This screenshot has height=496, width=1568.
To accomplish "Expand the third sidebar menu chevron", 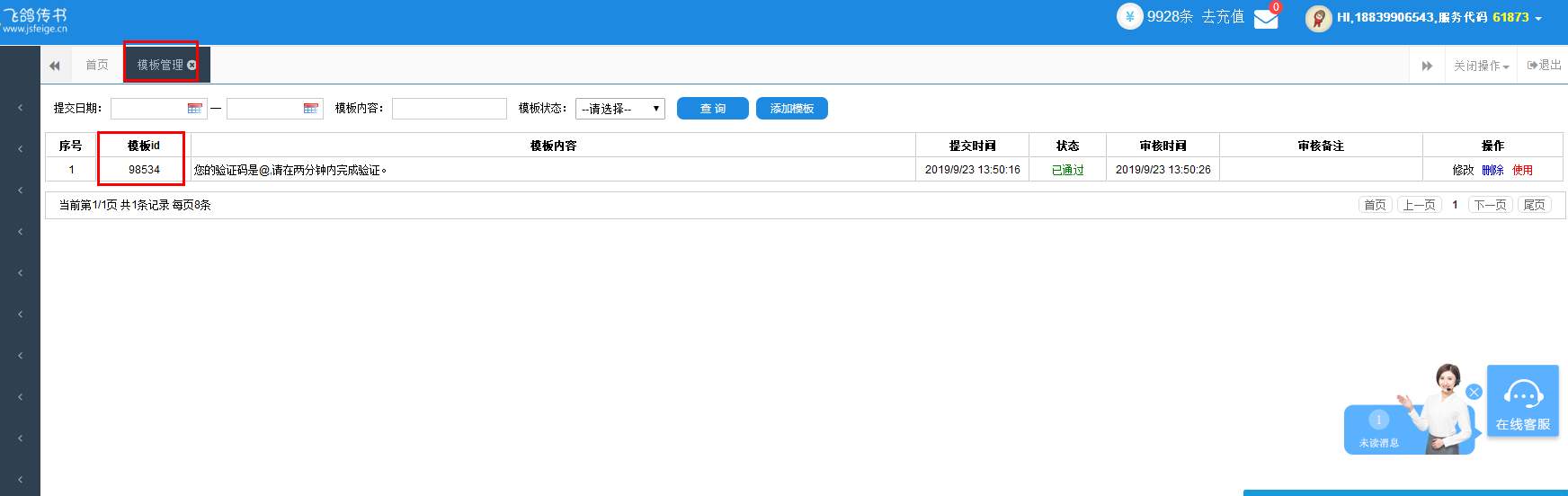I will pos(20,190).
